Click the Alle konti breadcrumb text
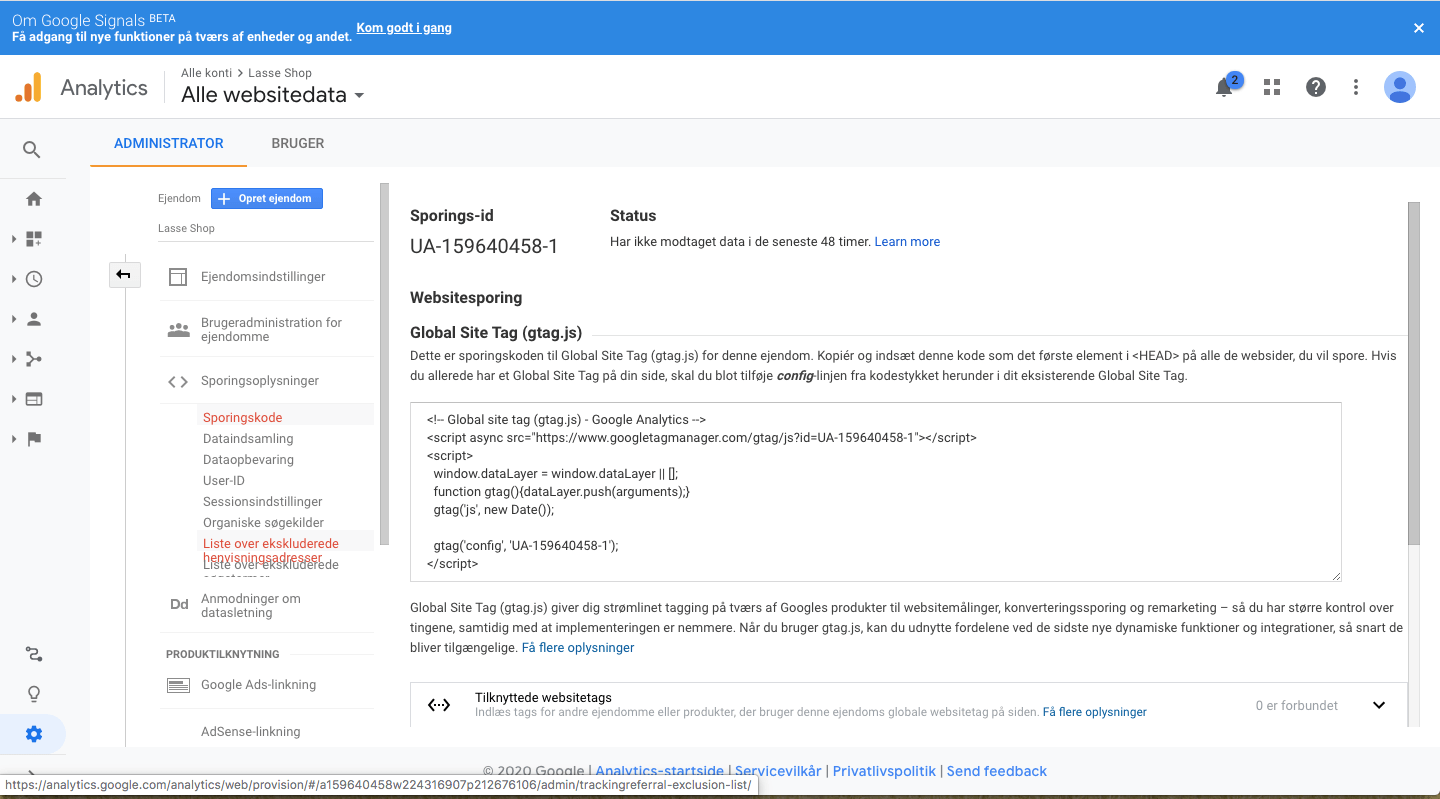 pos(206,73)
